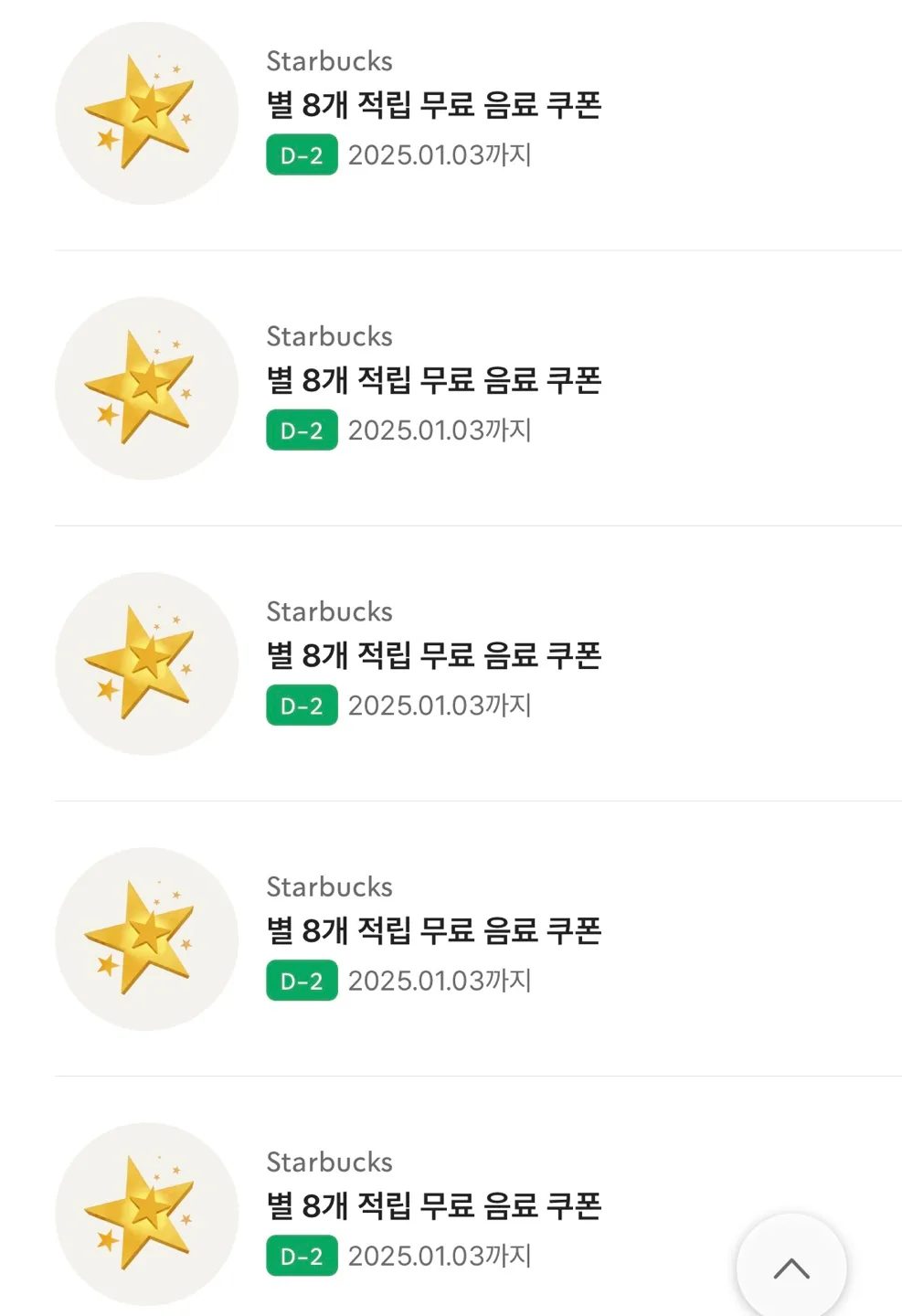
Task: Tap the second coupon's gold star icon
Action: [146, 388]
